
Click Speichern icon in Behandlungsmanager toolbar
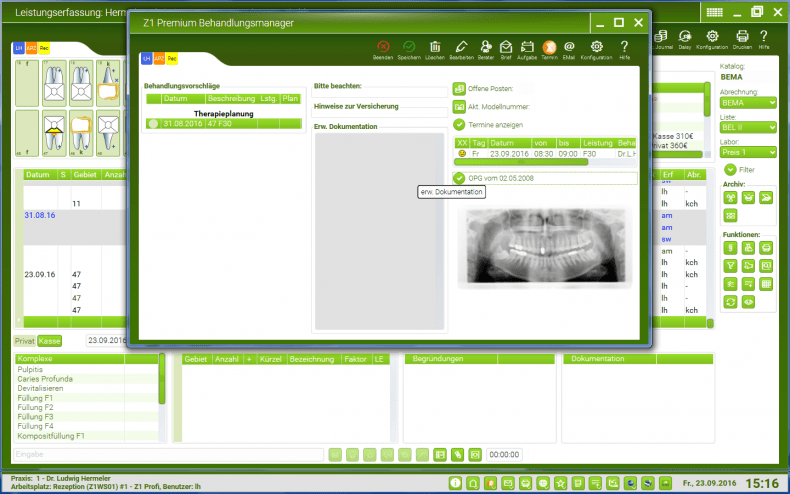tap(409, 47)
